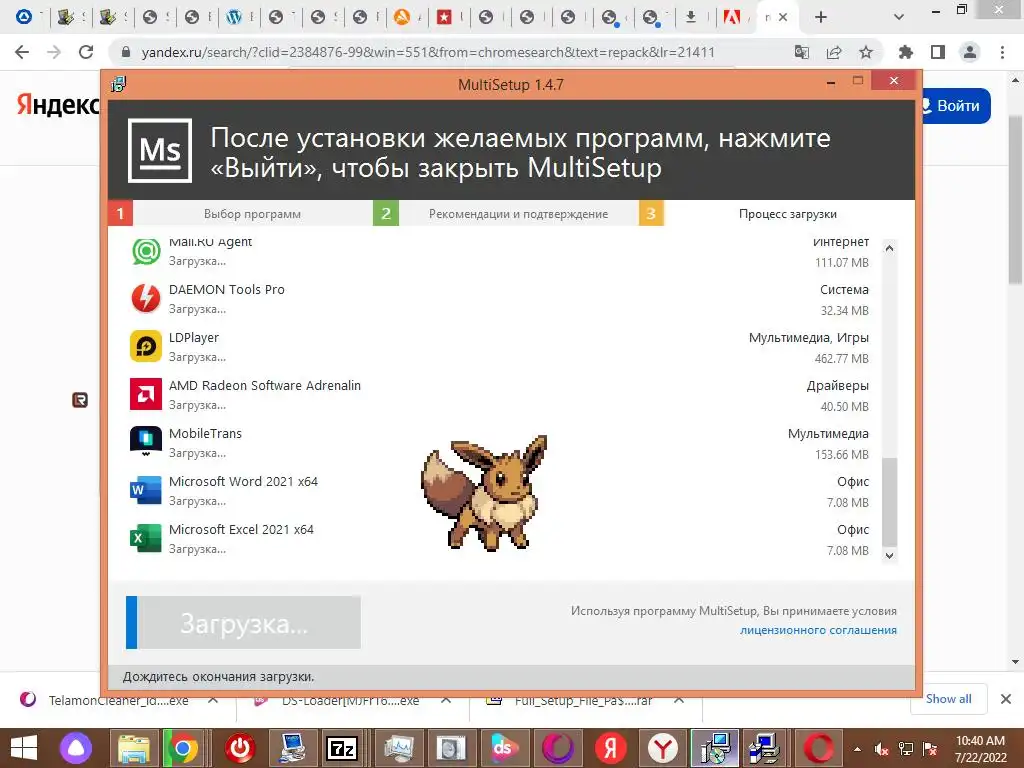Open the Chrome extensions puzzle icon
Image resolution: width=1024 pixels, height=768 pixels.
click(x=906, y=52)
